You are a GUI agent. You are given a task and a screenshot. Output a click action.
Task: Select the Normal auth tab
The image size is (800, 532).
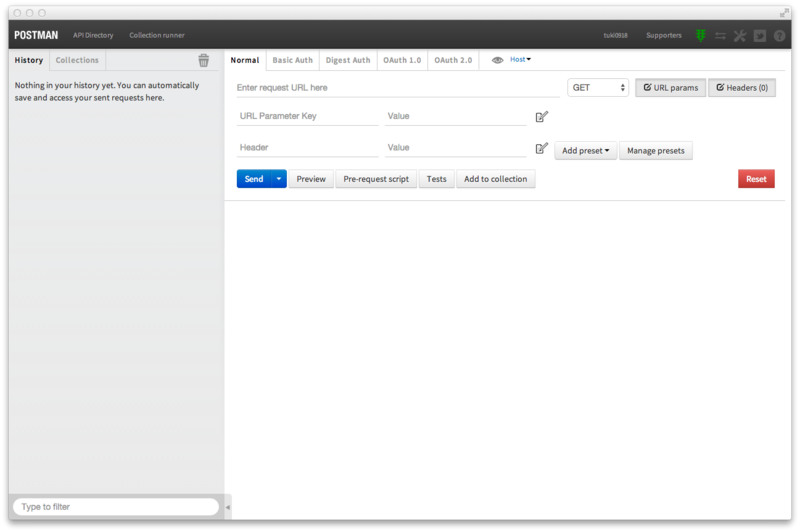tap(245, 60)
